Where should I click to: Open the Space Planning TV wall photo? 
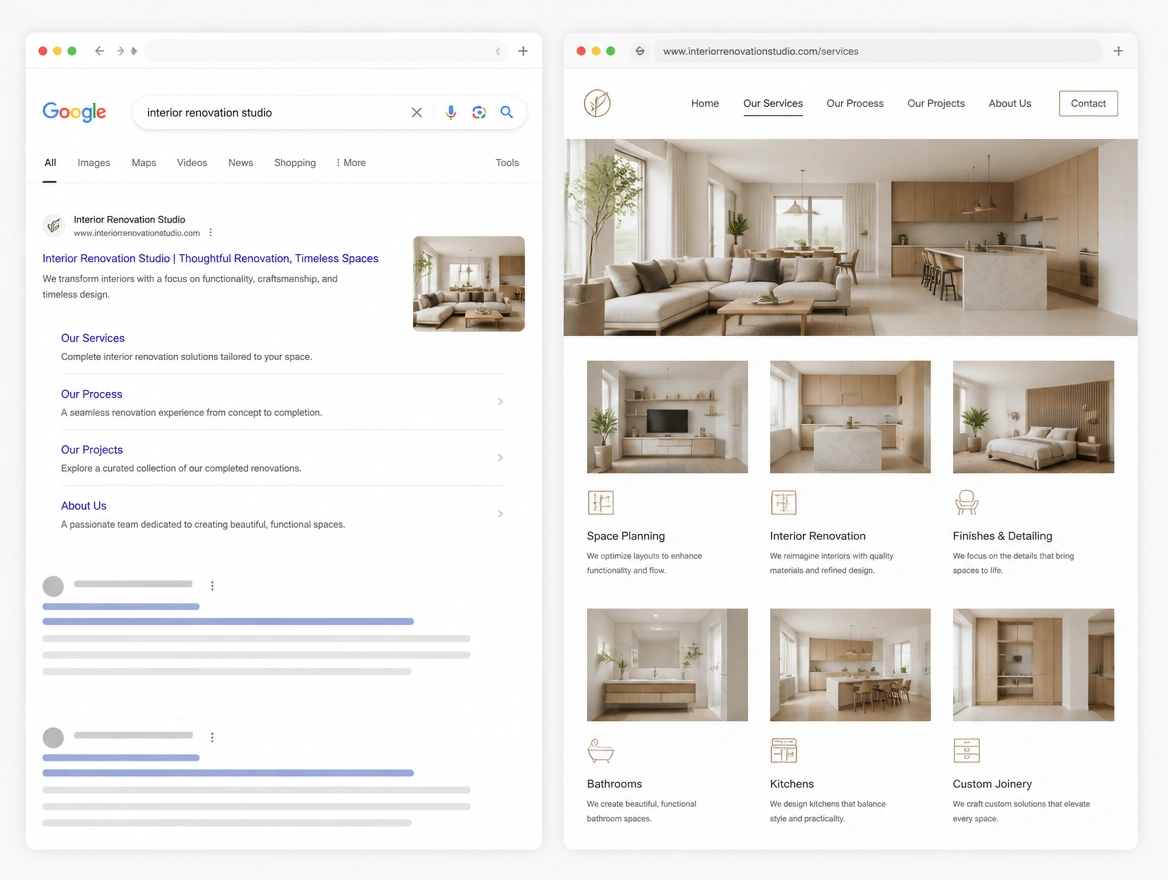(x=667, y=417)
